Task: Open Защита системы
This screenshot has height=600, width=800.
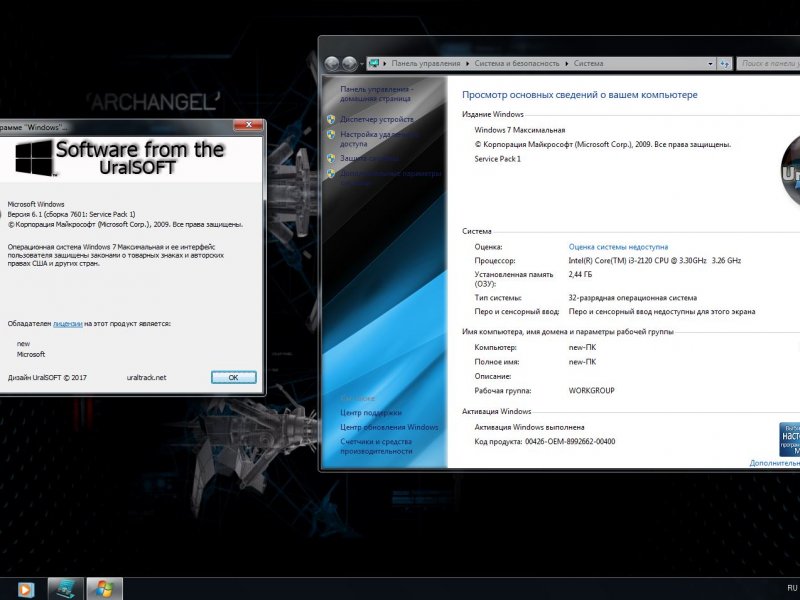Action: click(x=369, y=159)
